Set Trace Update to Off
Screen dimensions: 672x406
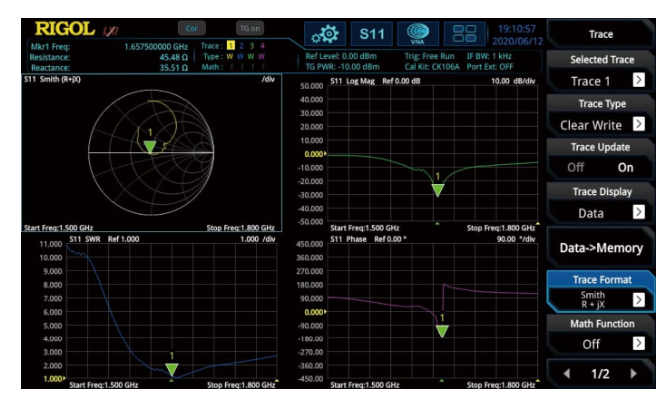[x=576, y=168]
